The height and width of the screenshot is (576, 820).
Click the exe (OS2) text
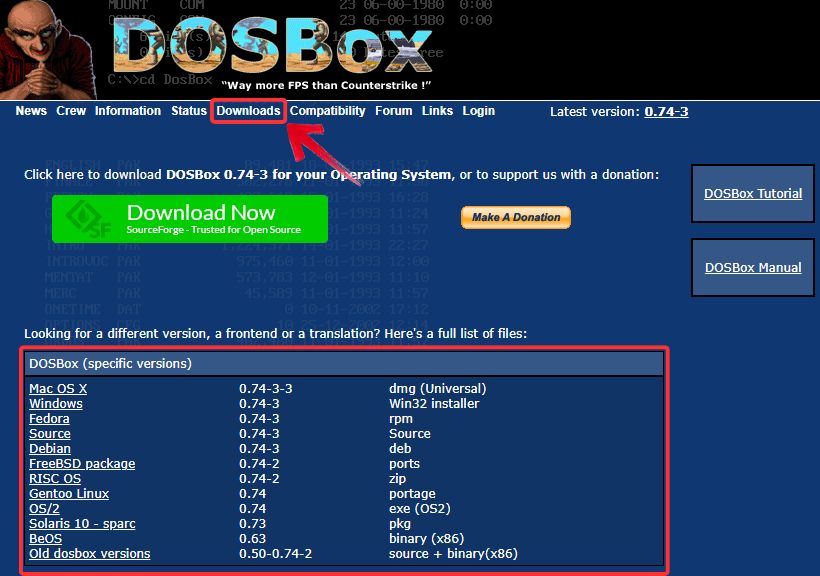(x=420, y=509)
